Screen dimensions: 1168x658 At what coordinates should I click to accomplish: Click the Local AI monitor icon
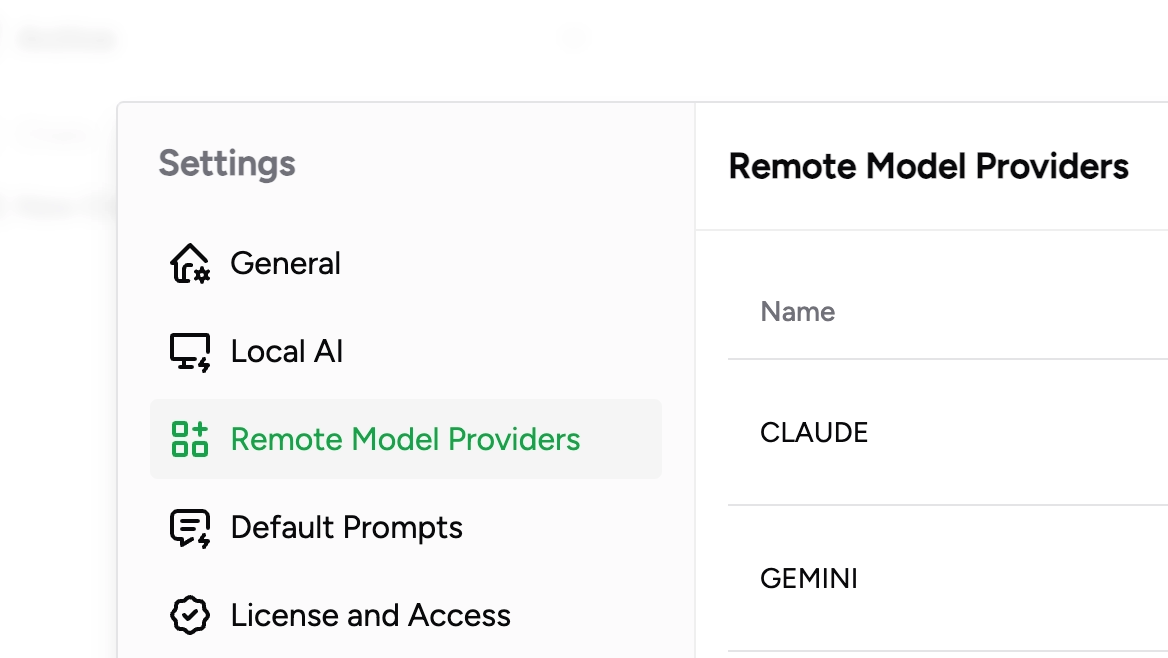pyautogui.click(x=190, y=351)
